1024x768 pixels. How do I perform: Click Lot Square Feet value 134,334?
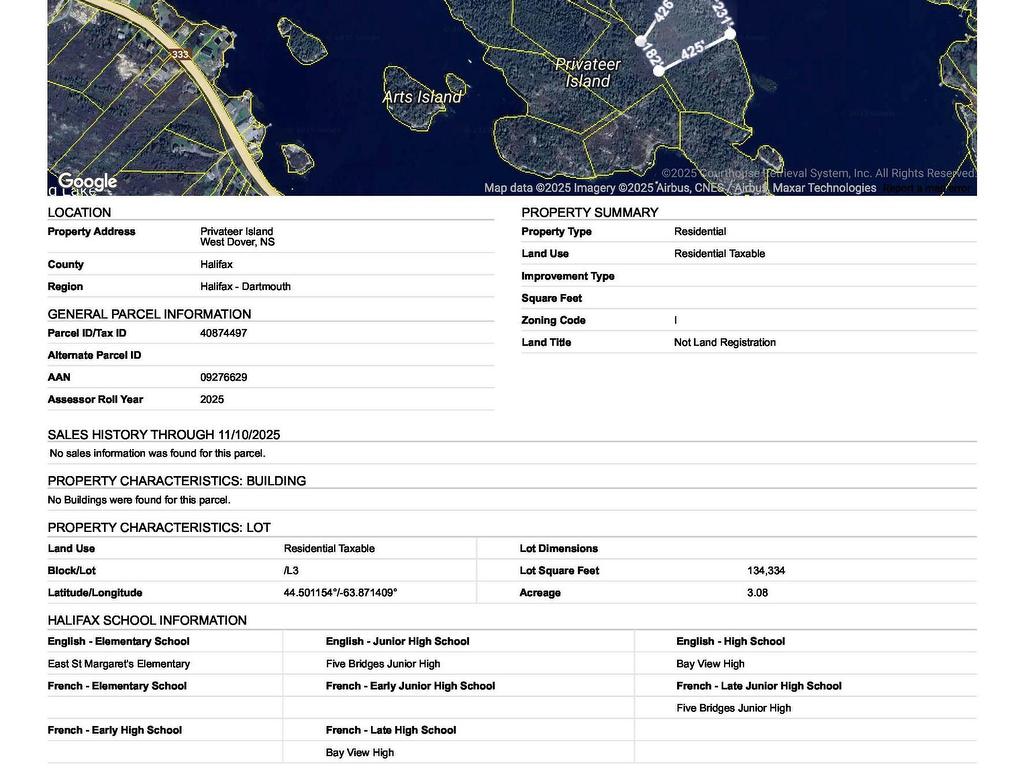(766, 571)
